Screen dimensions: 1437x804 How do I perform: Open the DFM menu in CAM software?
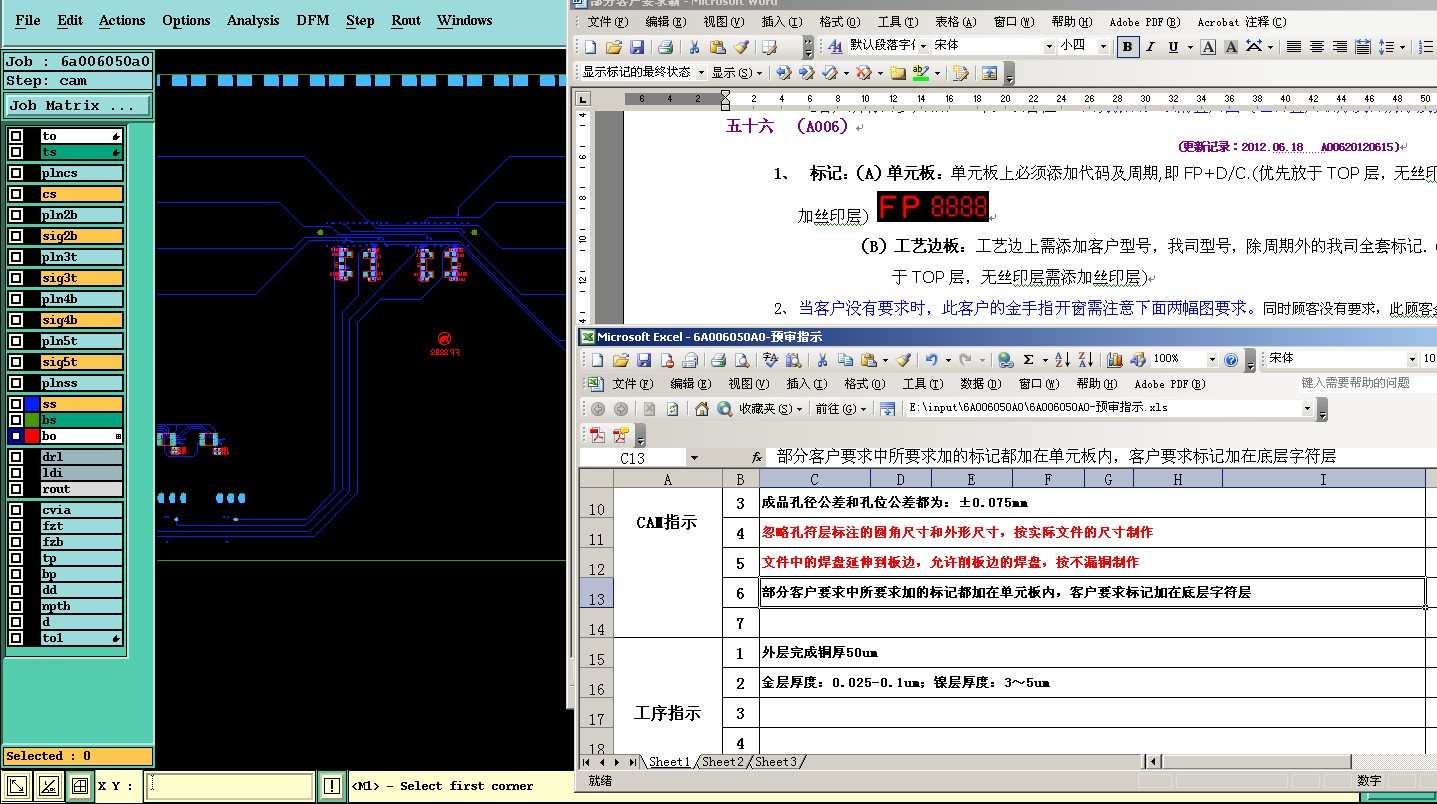pyautogui.click(x=313, y=20)
